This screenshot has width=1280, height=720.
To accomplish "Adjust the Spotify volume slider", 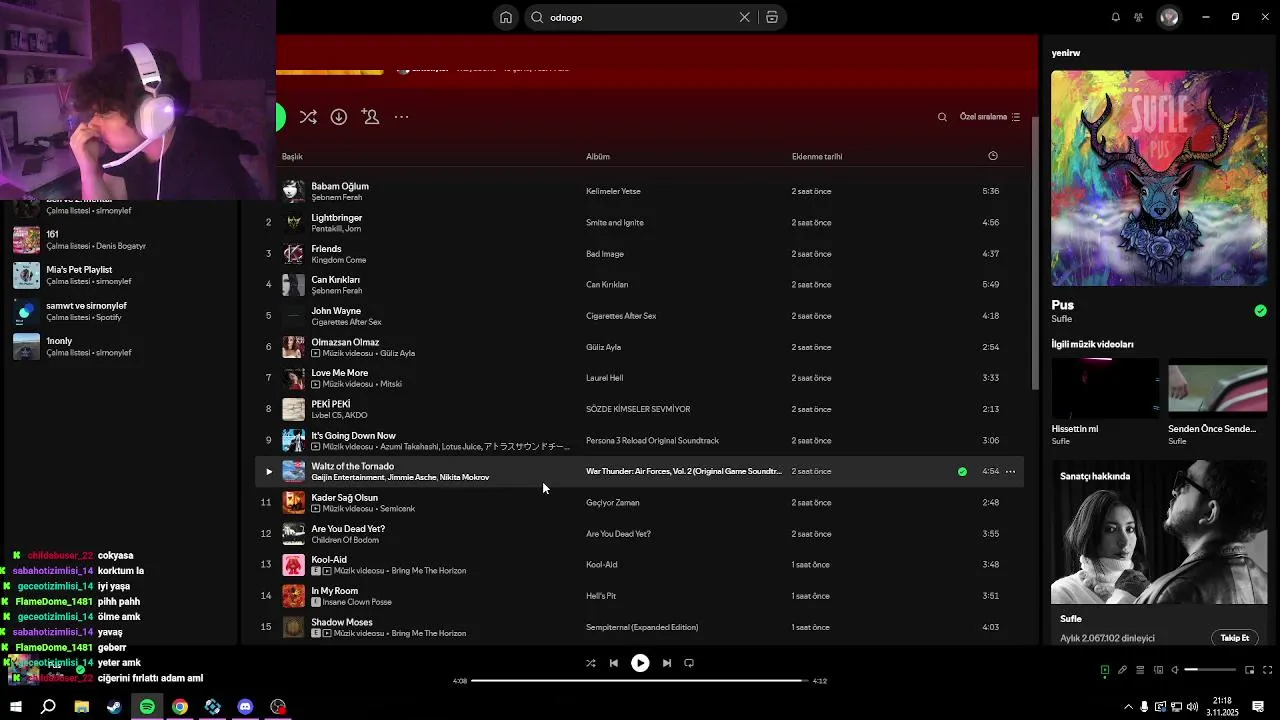I will point(1210,670).
